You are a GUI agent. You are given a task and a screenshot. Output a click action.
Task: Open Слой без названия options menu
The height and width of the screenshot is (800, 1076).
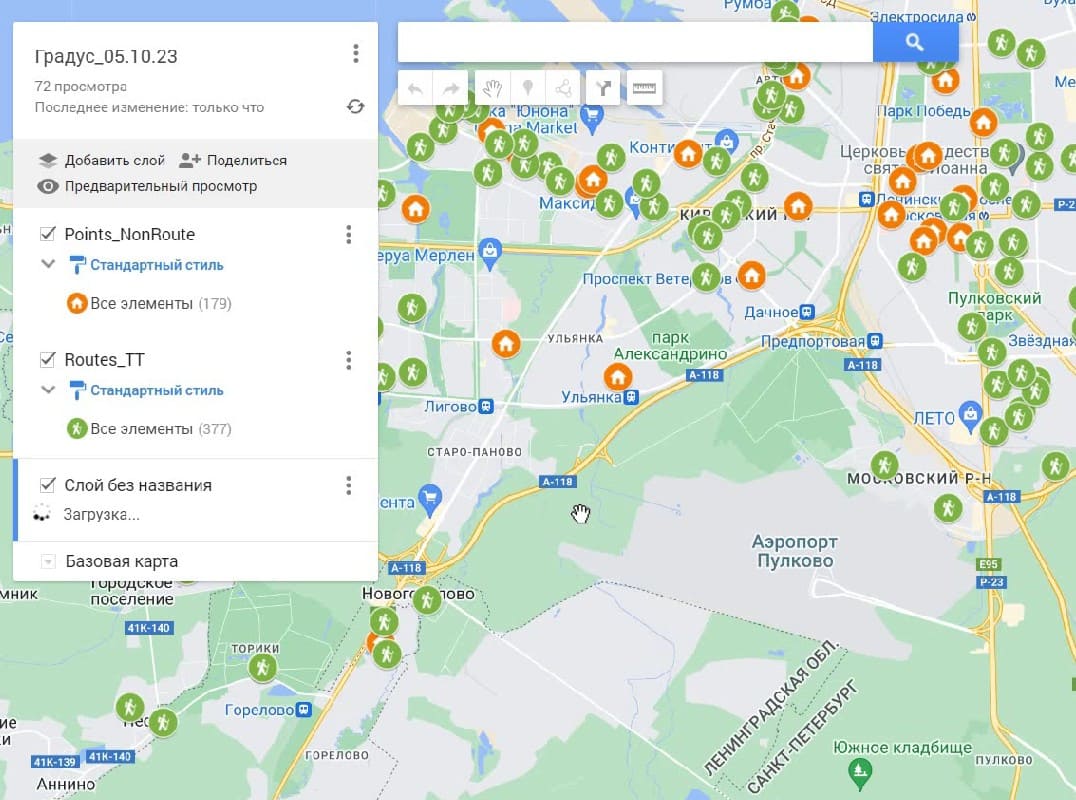[349, 486]
